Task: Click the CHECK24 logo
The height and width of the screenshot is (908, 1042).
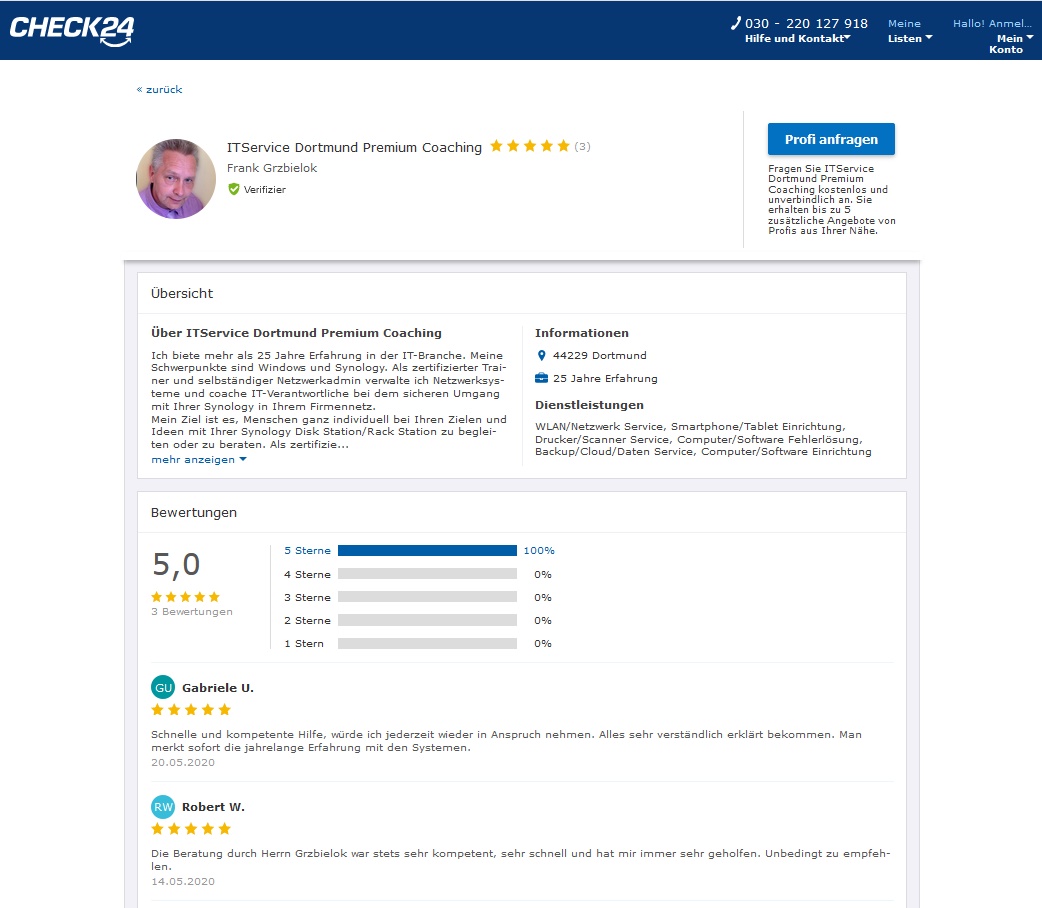Action: pos(72,31)
